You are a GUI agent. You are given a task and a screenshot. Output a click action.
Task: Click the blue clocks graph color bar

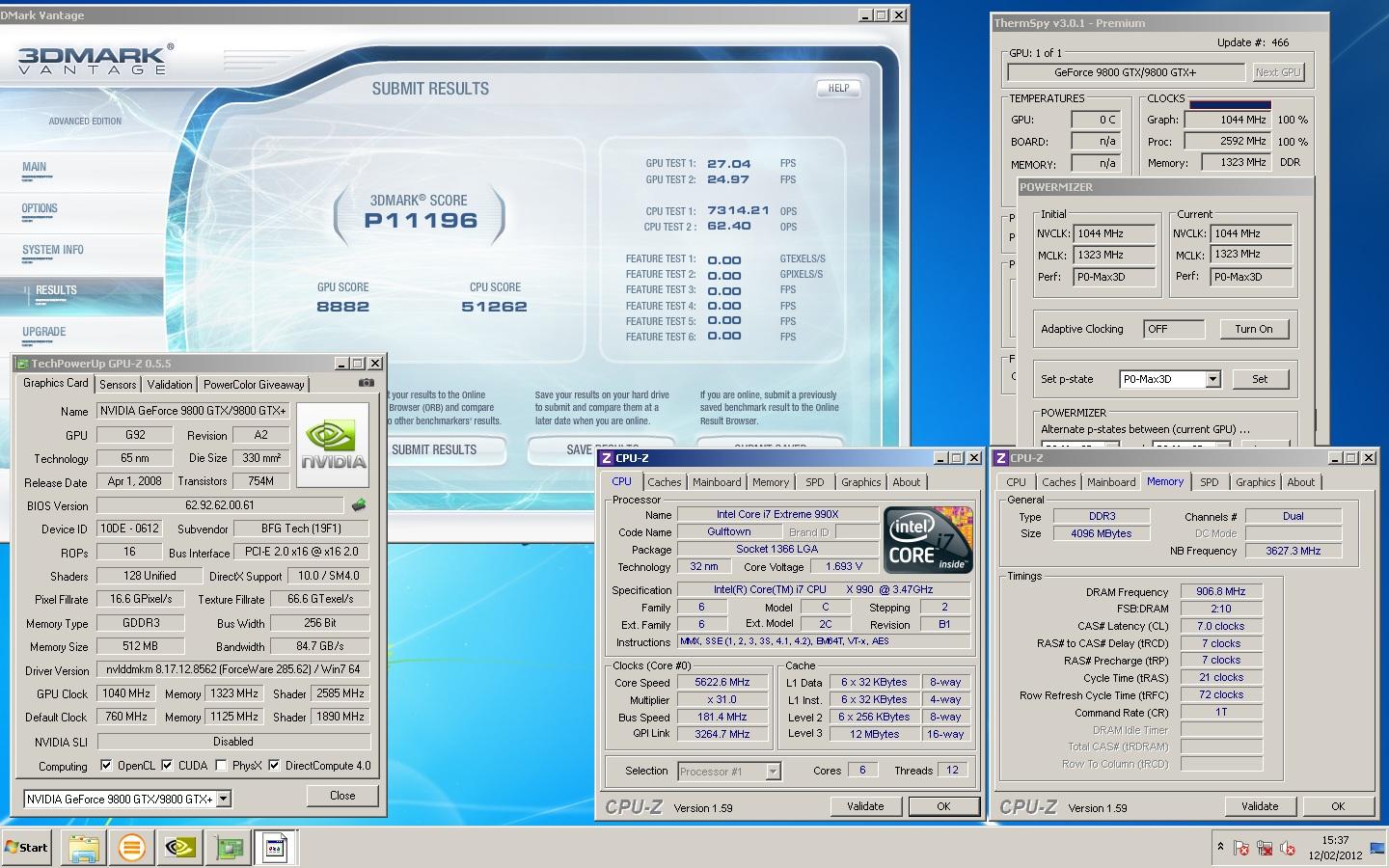1230,104
